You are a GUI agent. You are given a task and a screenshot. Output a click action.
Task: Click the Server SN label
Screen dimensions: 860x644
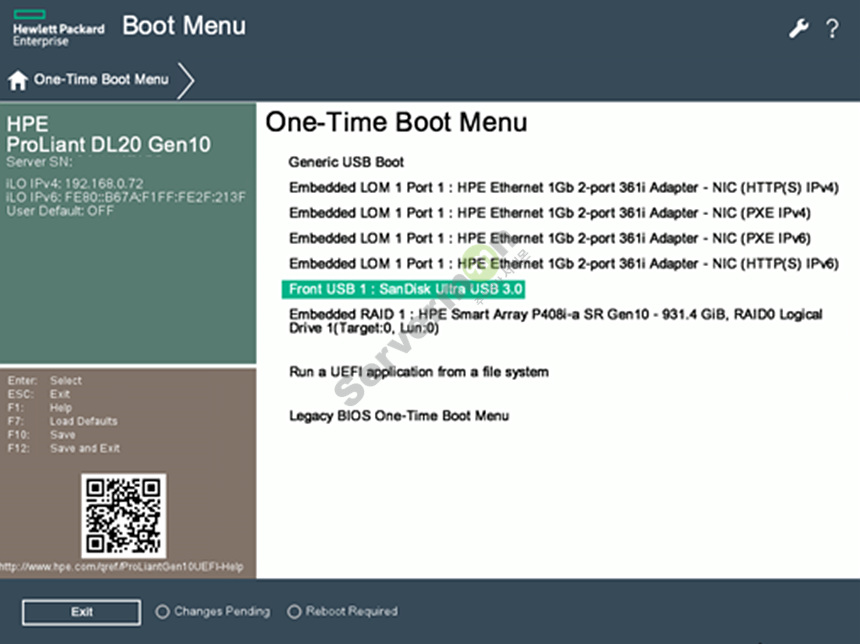pos(39,162)
